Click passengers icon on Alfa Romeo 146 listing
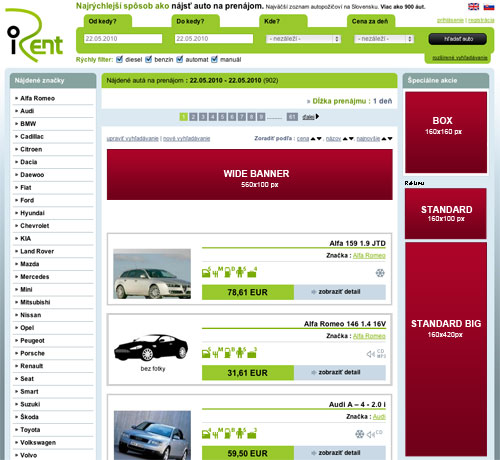This screenshot has width=500, height=460. point(240,353)
